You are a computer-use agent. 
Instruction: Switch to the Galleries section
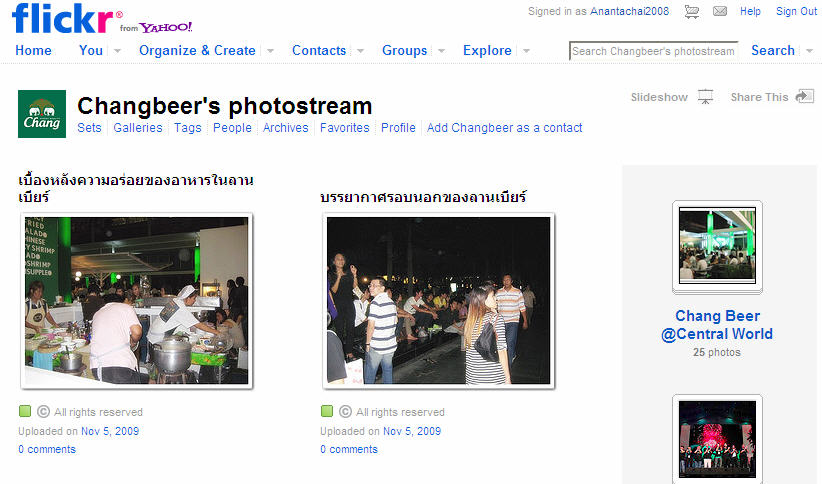(137, 128)
